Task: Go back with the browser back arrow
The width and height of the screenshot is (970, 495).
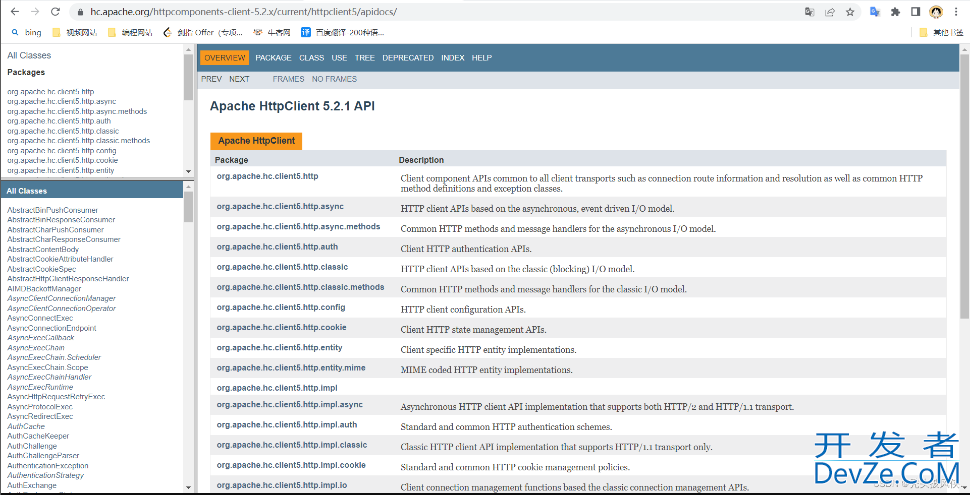Action: [15, 12]
